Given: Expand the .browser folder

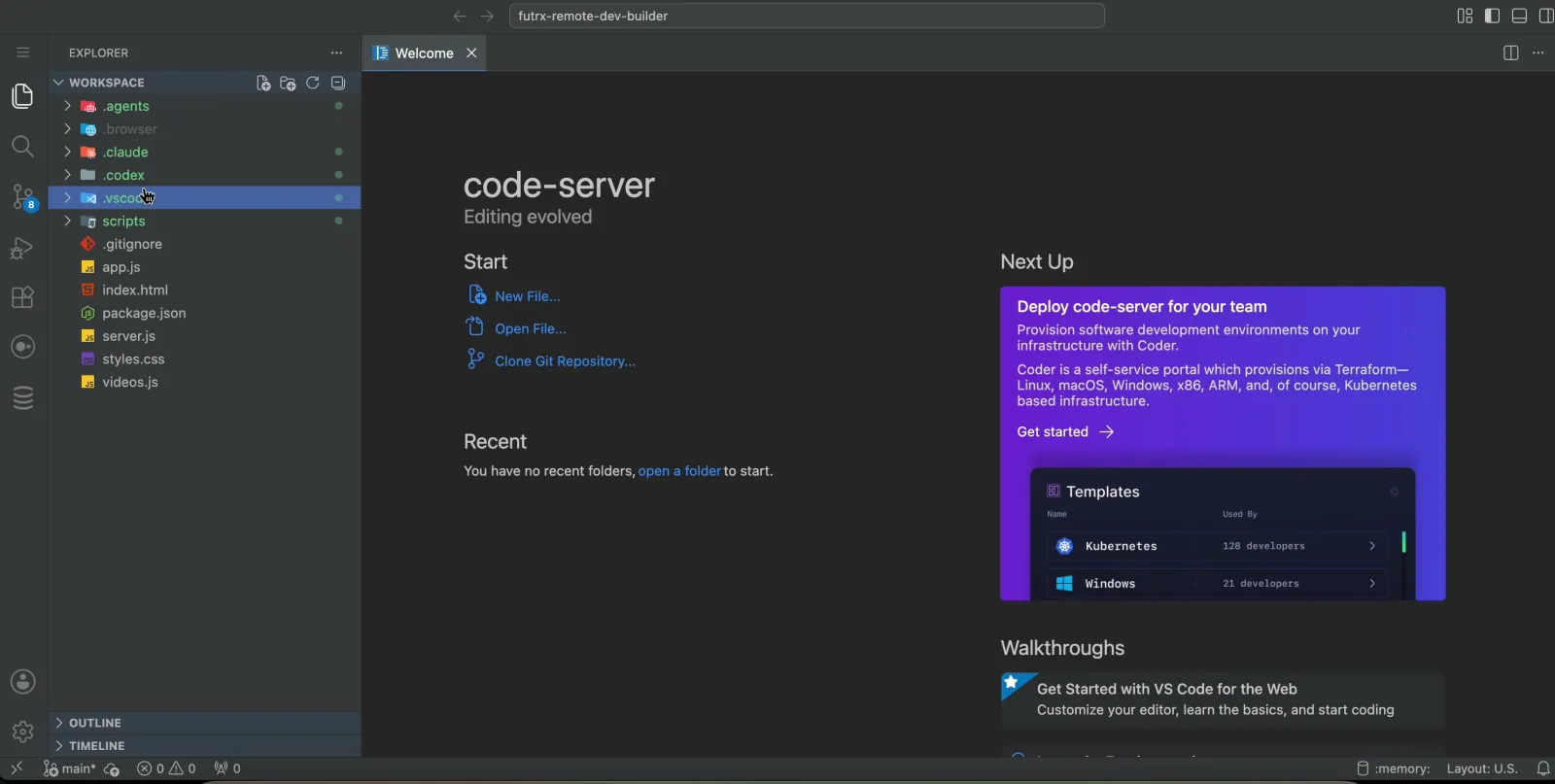Looking at the screenshot, I should point(204,129).
